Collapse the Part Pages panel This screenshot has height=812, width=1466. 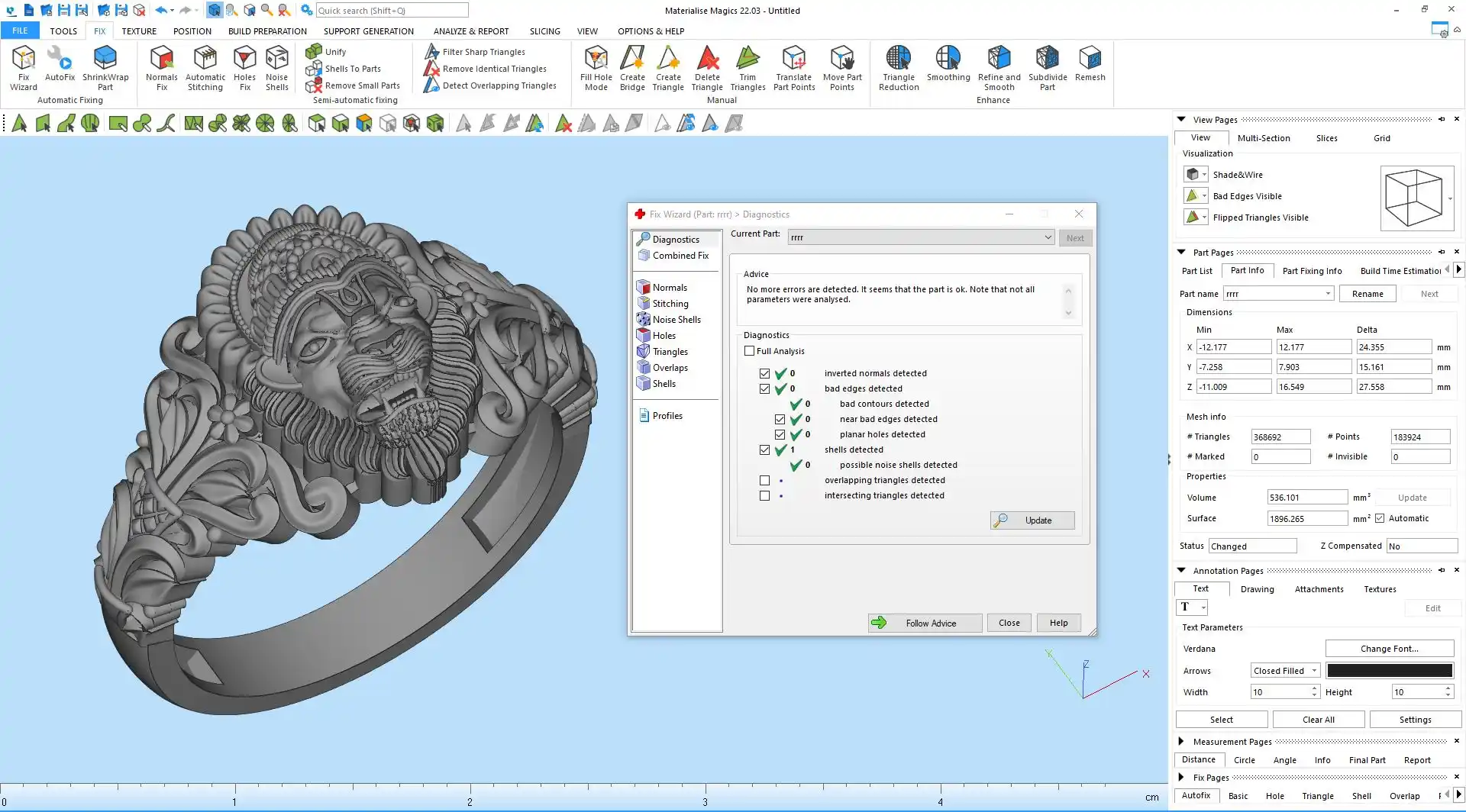click(1181, 252)
